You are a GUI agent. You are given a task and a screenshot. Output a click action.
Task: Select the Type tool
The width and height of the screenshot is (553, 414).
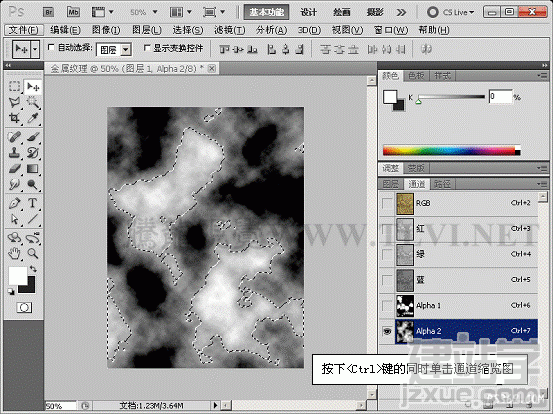click(32, 203)
